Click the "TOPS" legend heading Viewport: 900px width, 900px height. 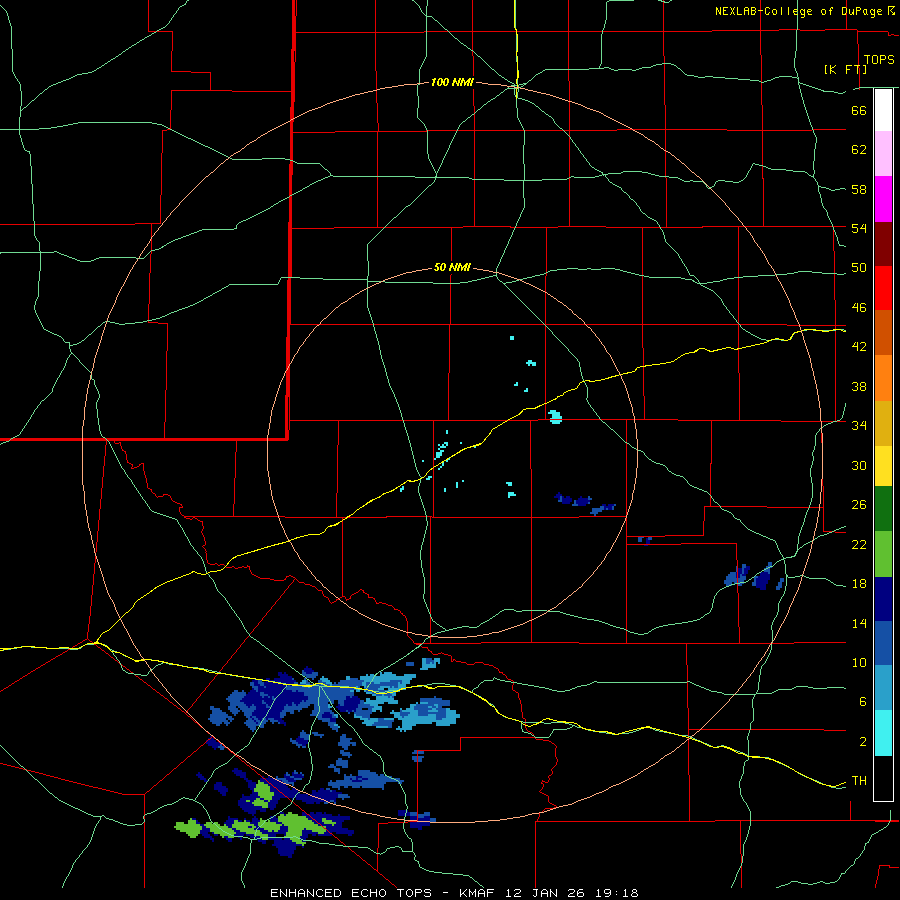[x=879, y=60]
